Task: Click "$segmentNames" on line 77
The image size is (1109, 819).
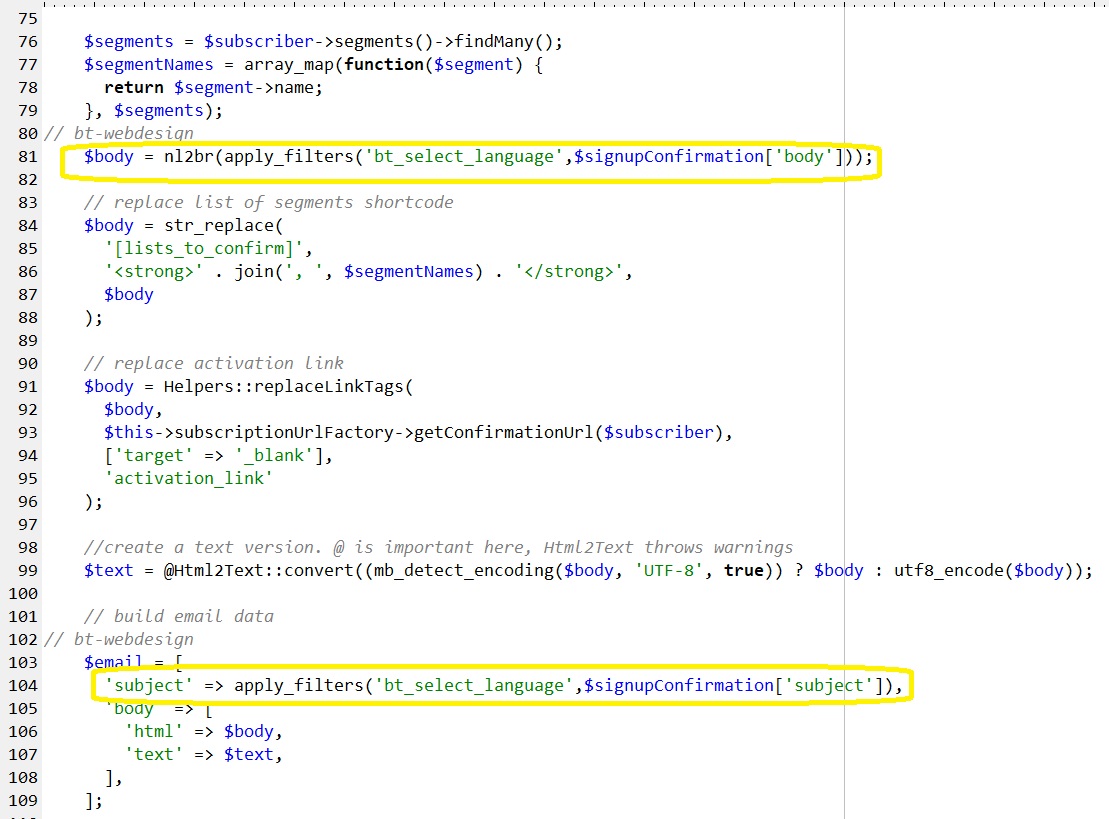Action: click(x=149, y=64)
